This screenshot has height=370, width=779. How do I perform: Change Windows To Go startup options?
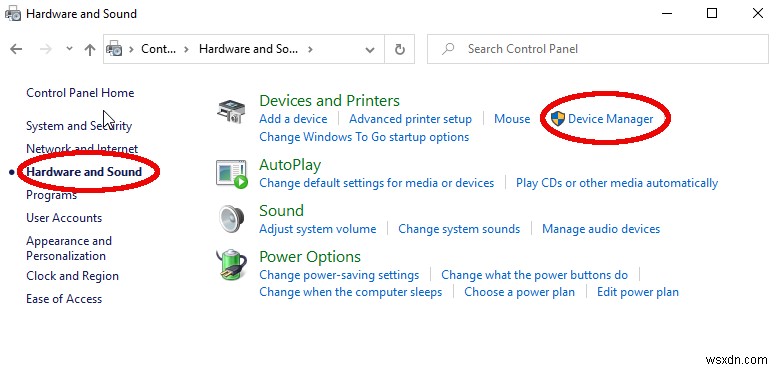(x=364, y=137)
